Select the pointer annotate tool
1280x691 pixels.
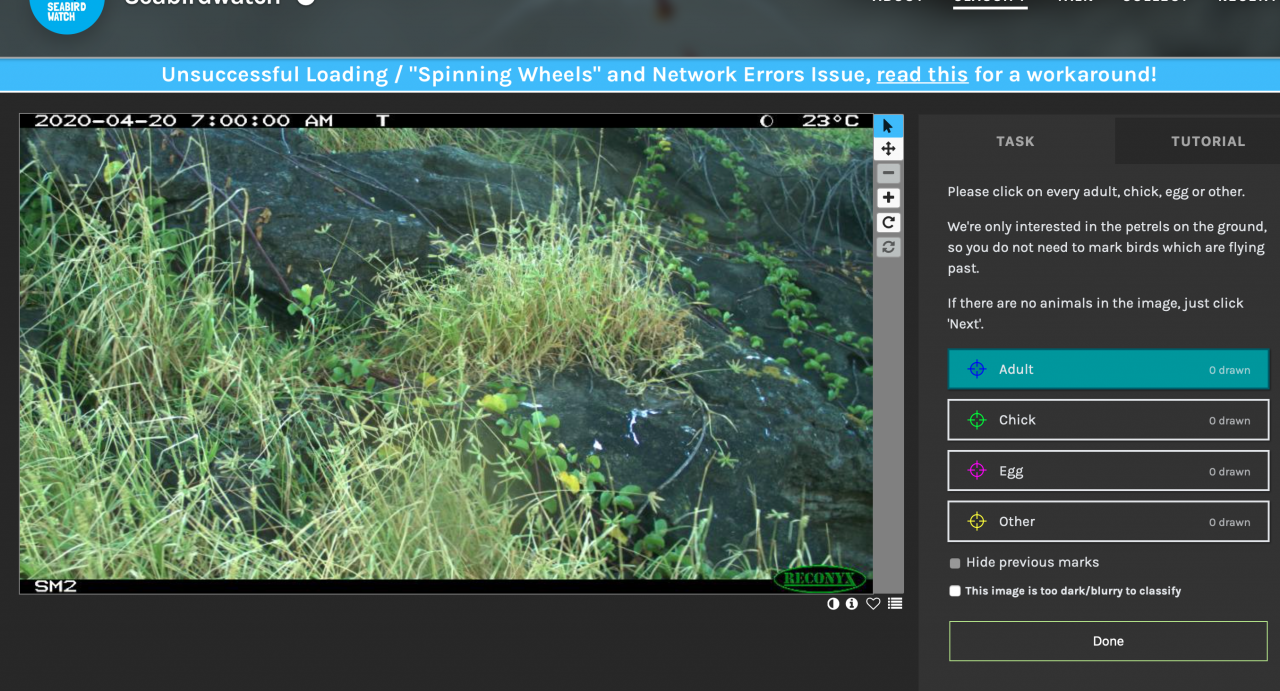pos(888,125)
